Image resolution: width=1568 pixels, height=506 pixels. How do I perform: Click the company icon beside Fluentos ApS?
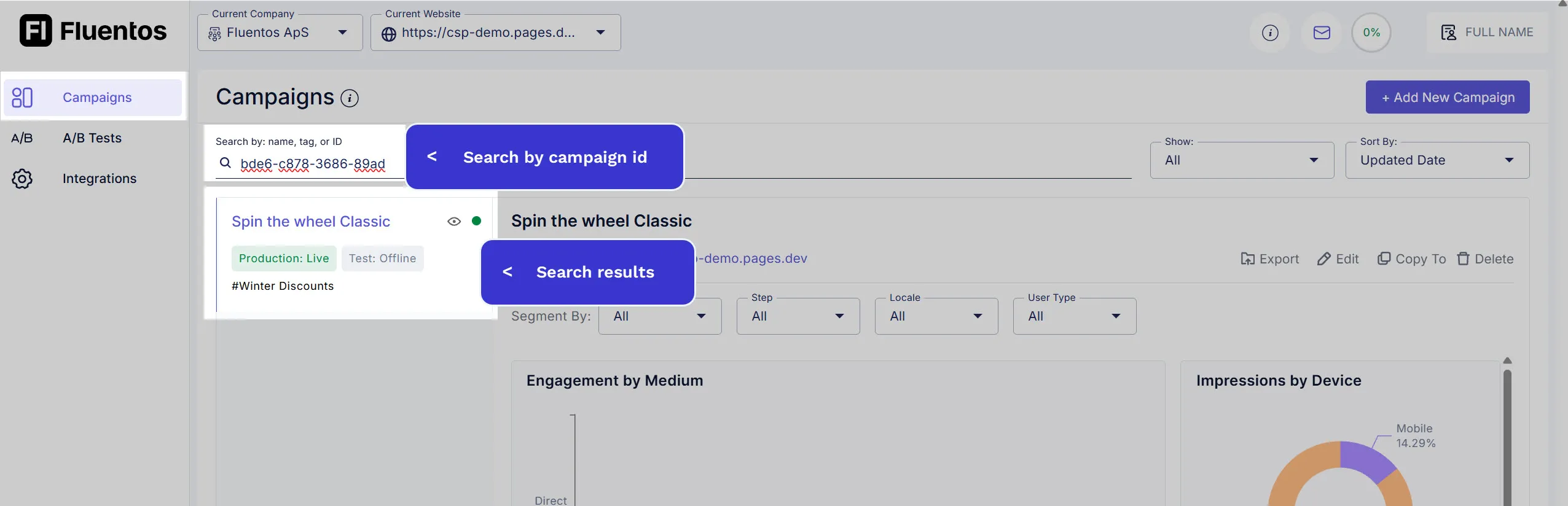pyautogui.click(x=214, y=34)
